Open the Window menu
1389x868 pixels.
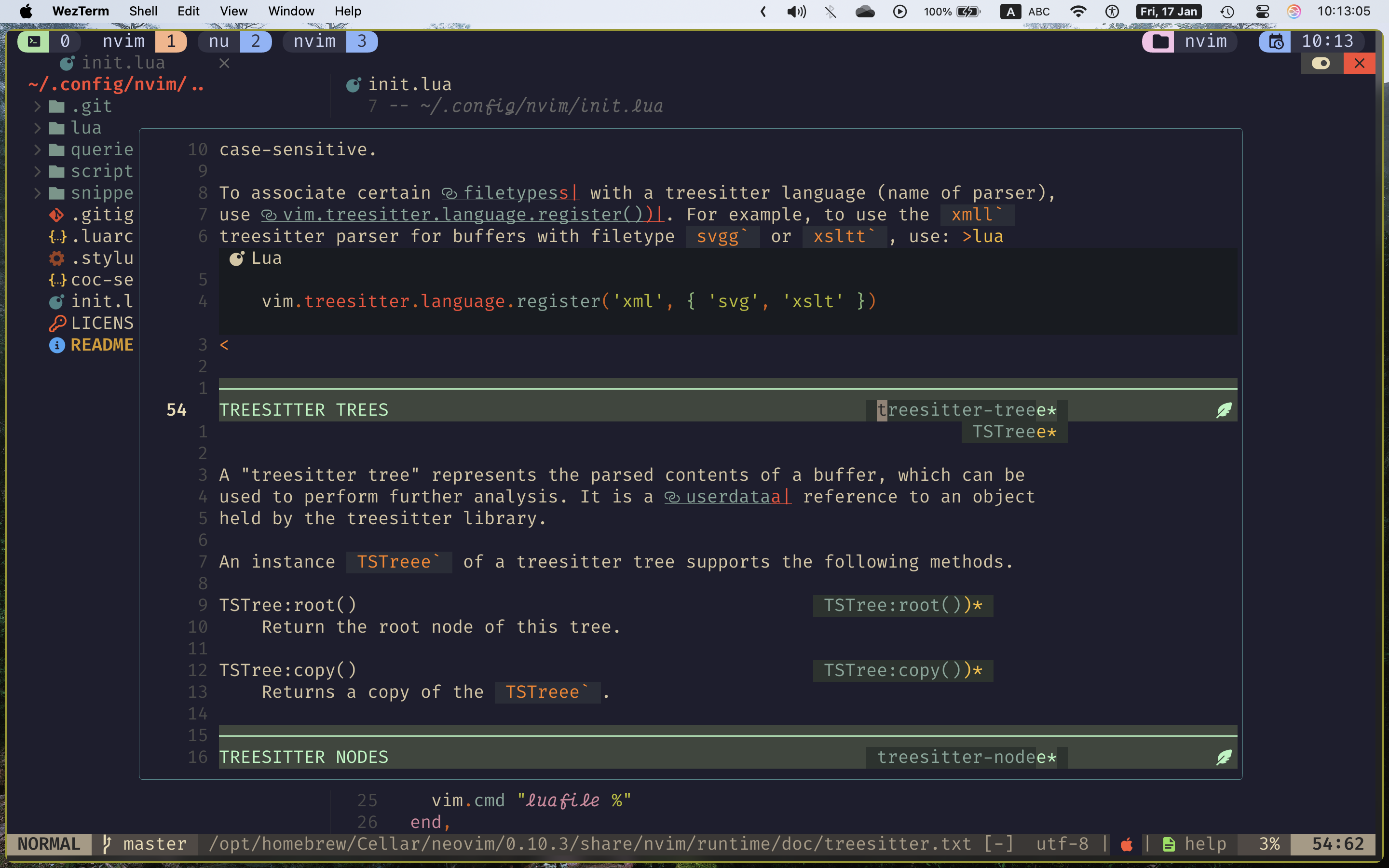click(x=291, y=11)
